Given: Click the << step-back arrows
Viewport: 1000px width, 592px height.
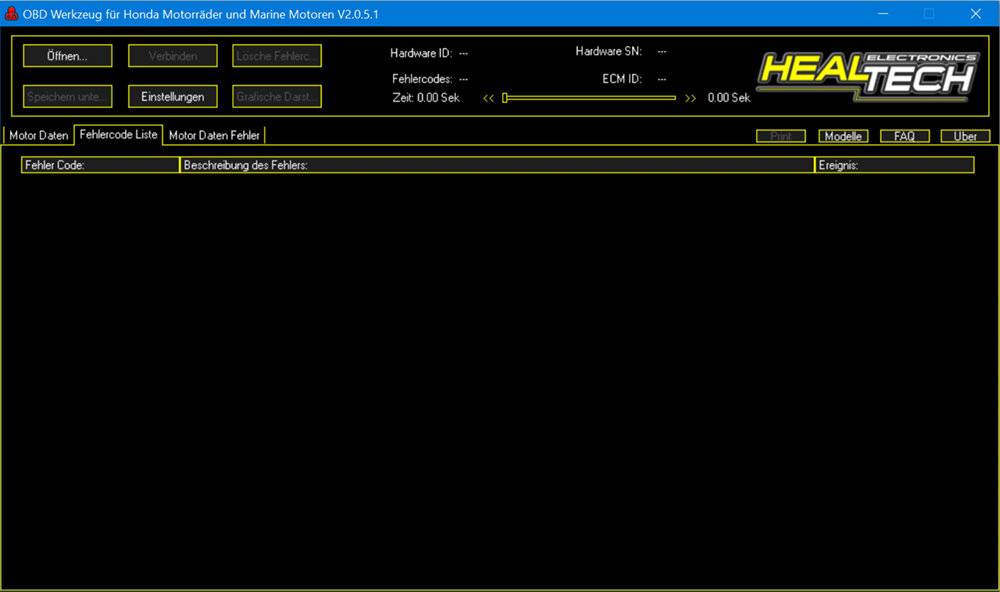Looking at the screenshot, I should pos(490,98).
